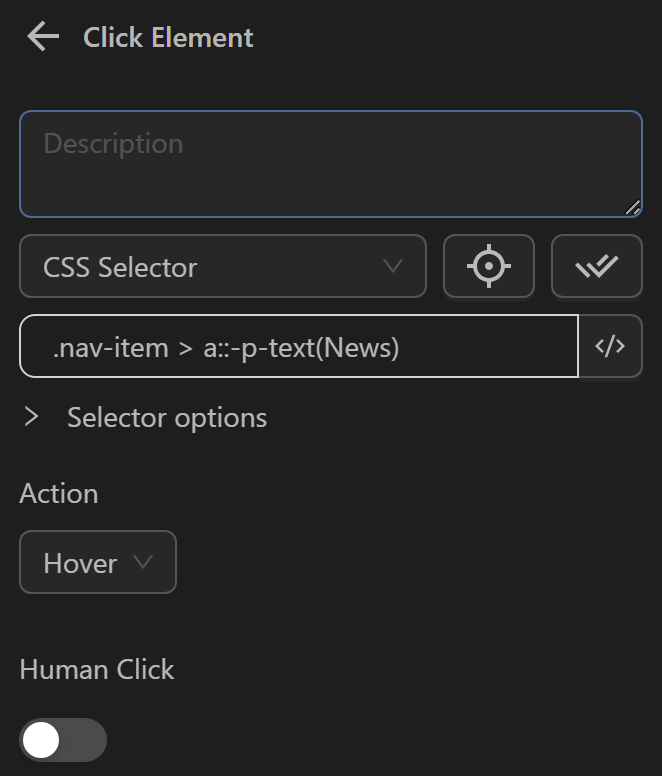Click the "Human Click" label text
Viewport: 662px width, 776px height.
[x=97, y=669]
